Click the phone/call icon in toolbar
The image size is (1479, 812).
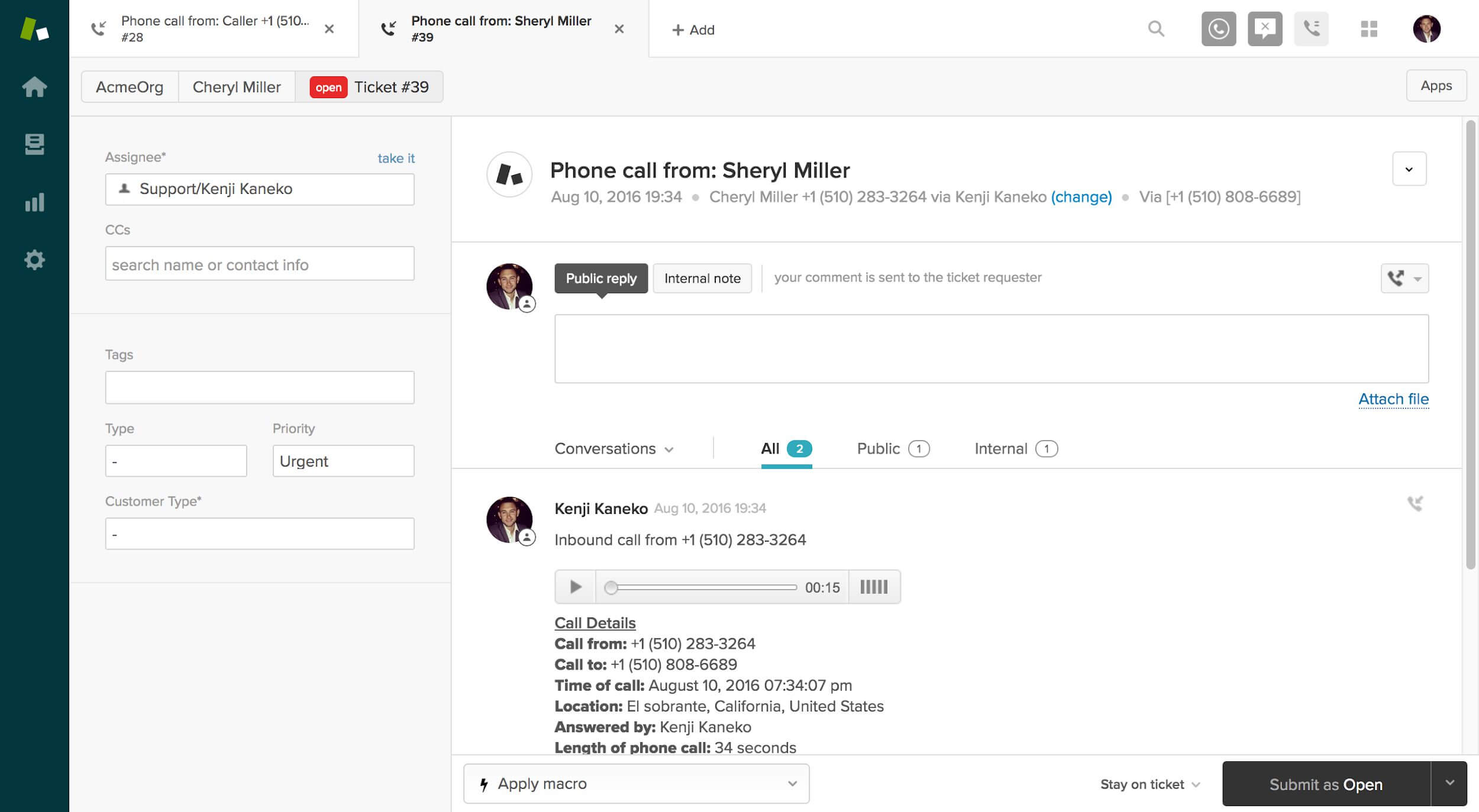click(x=1310, y=28)
